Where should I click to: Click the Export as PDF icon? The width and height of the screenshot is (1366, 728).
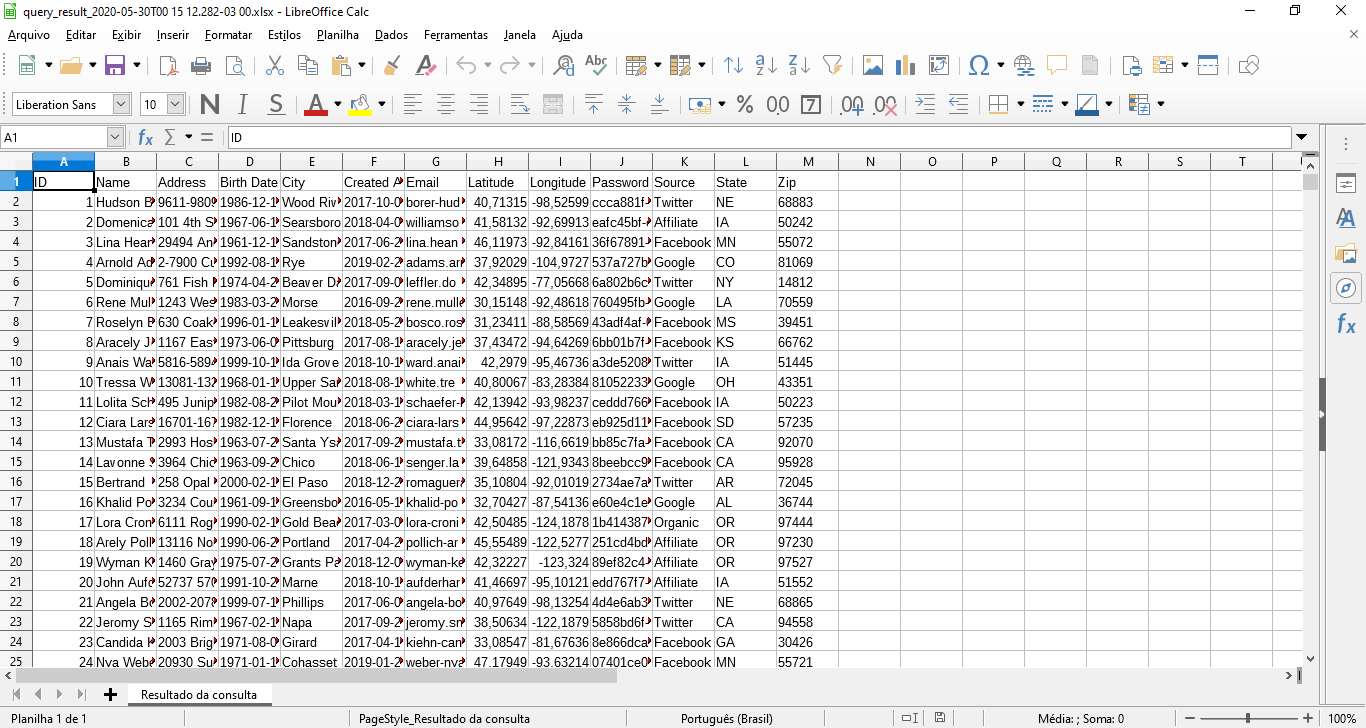pos(168,66)
